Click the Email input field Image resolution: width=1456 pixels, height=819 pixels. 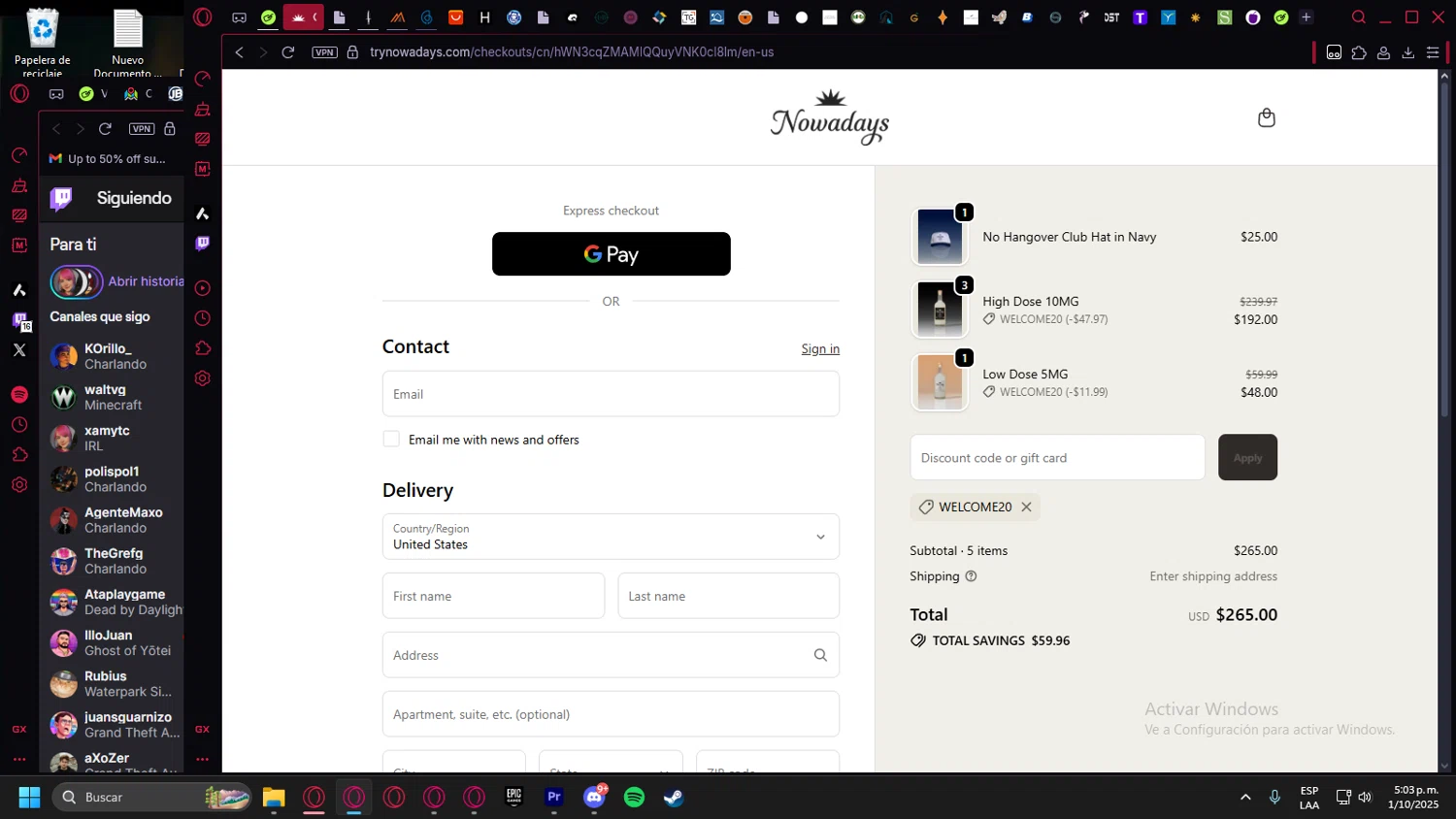point(611,394)
